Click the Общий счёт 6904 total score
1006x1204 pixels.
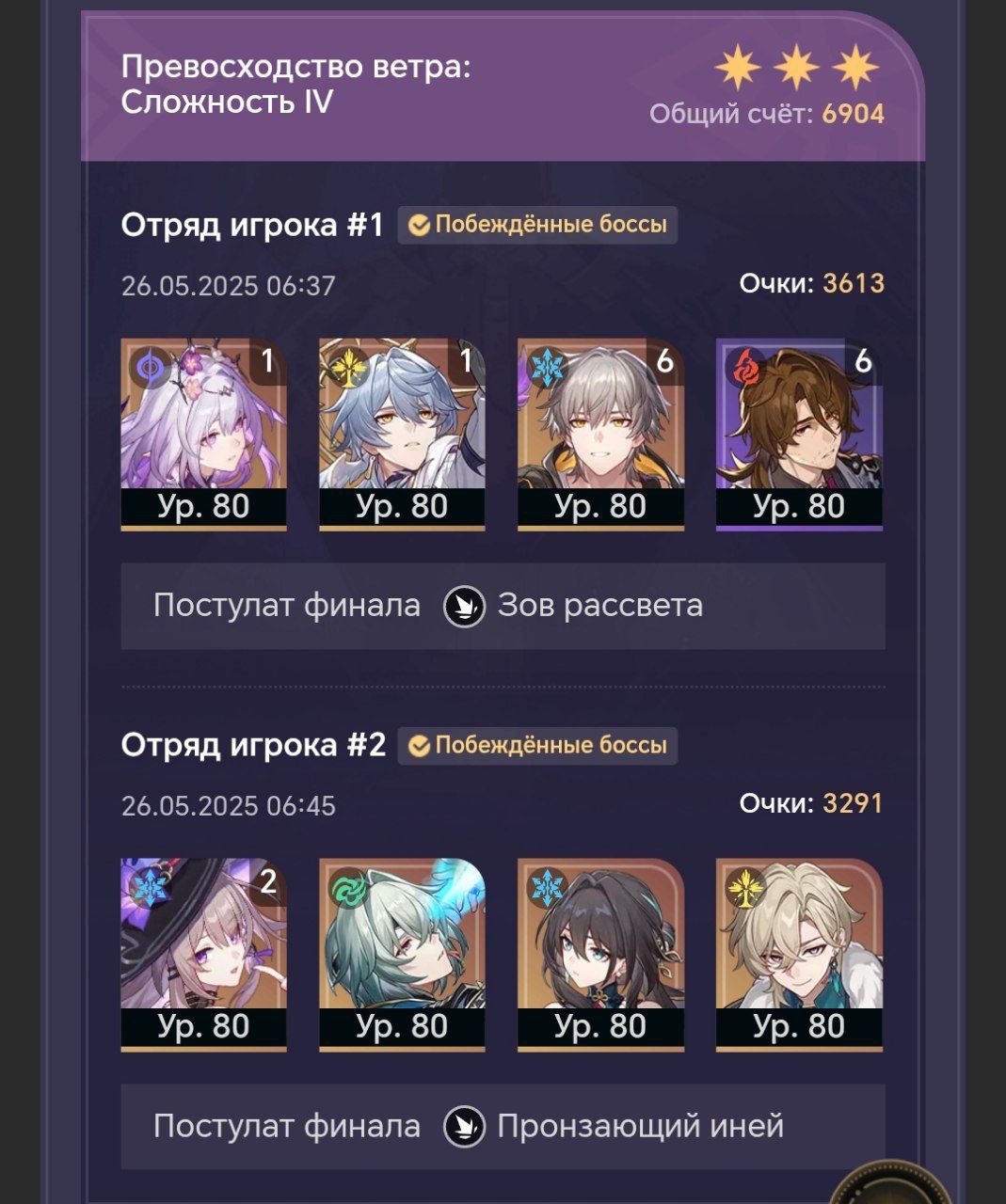coord(767,115)
